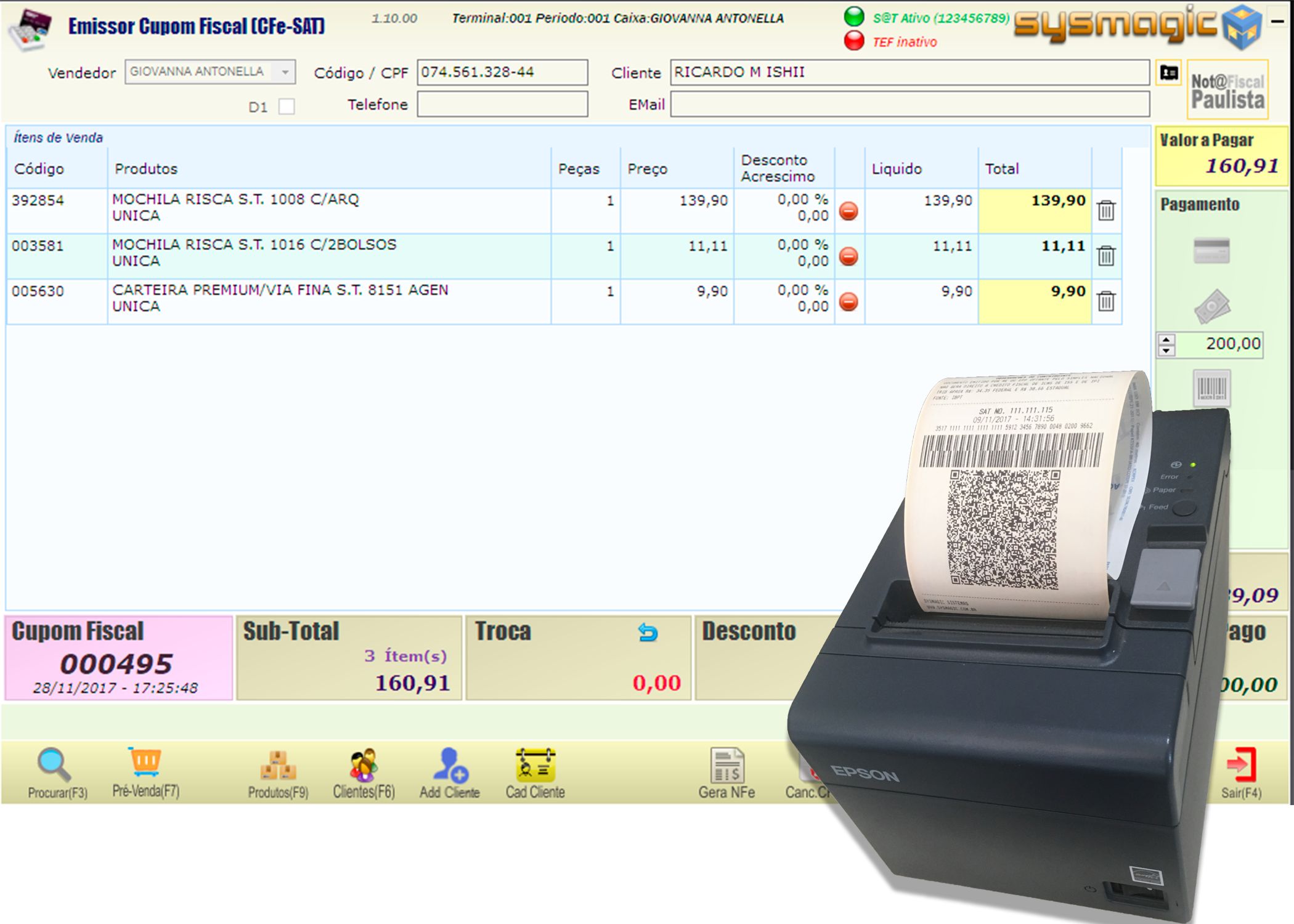Click the TEF inativo red status light
This screenshot has height=924, width=1294.
(854, 41)
